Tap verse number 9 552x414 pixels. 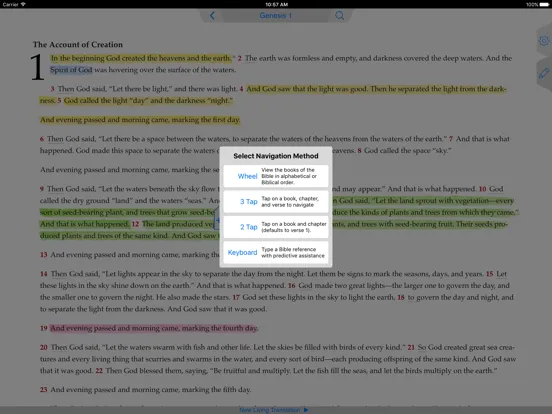point(42,189)
